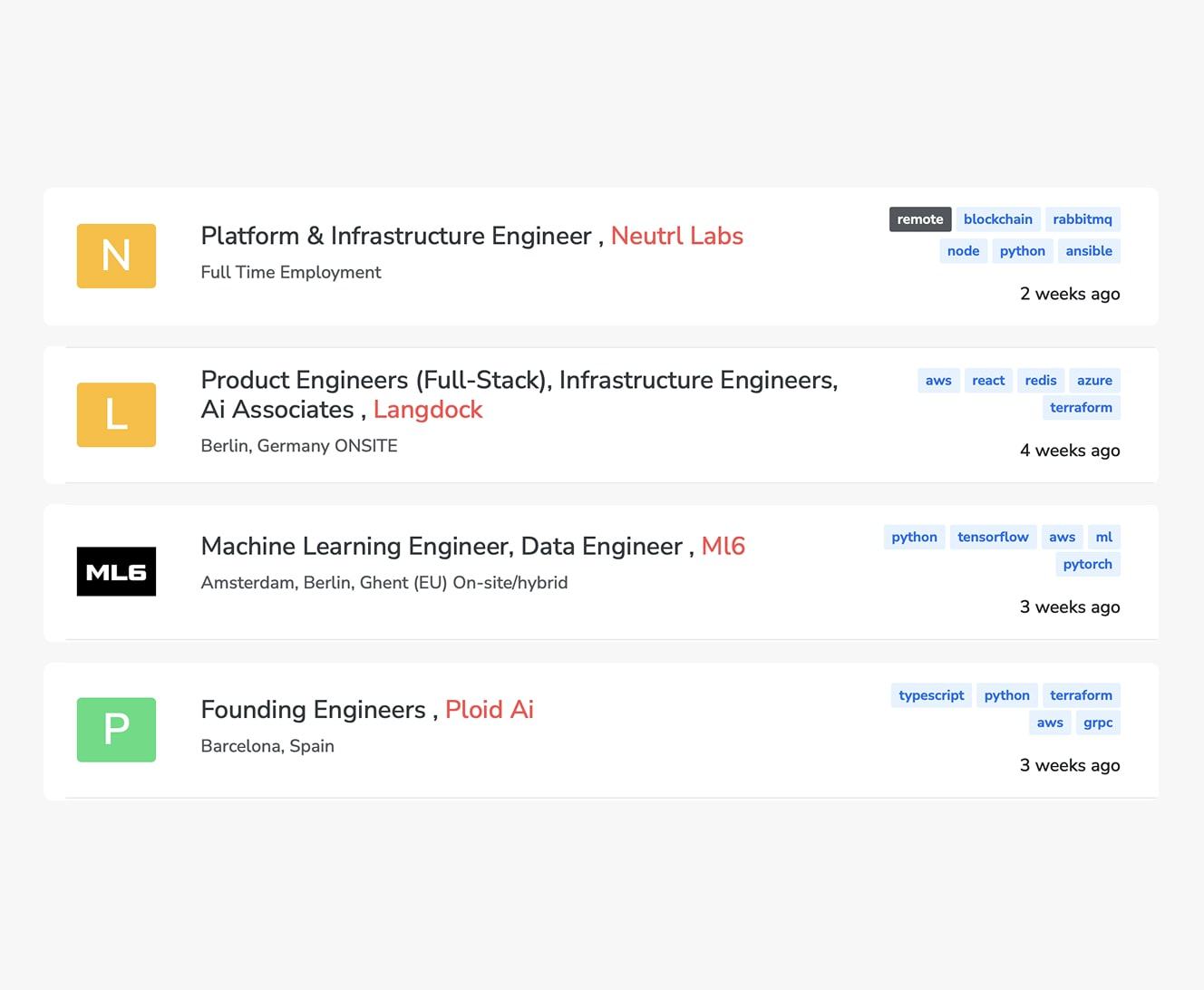
Task: Click the azure tag
Action: 1093,381
